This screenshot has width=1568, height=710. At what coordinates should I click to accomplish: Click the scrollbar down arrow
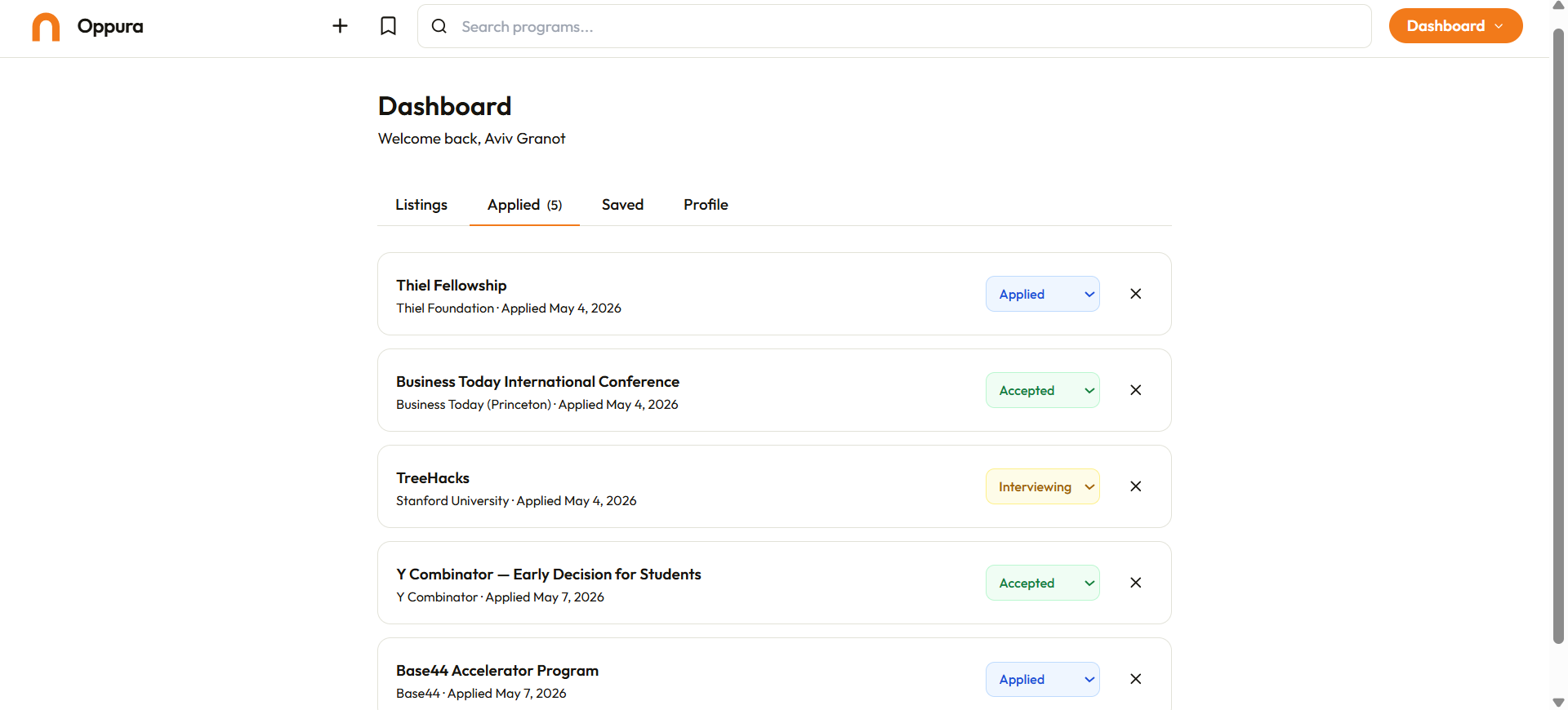point(1558,703)
